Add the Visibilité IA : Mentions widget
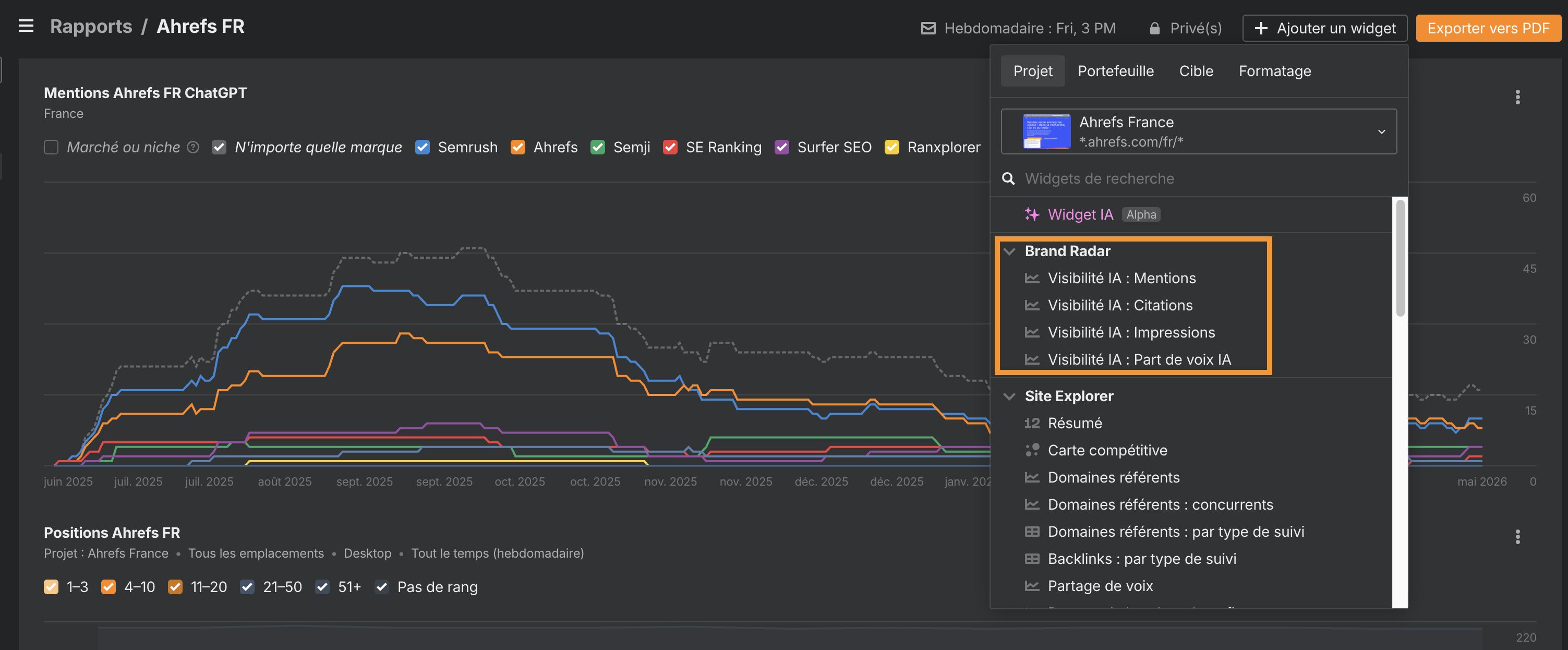 1121,278
